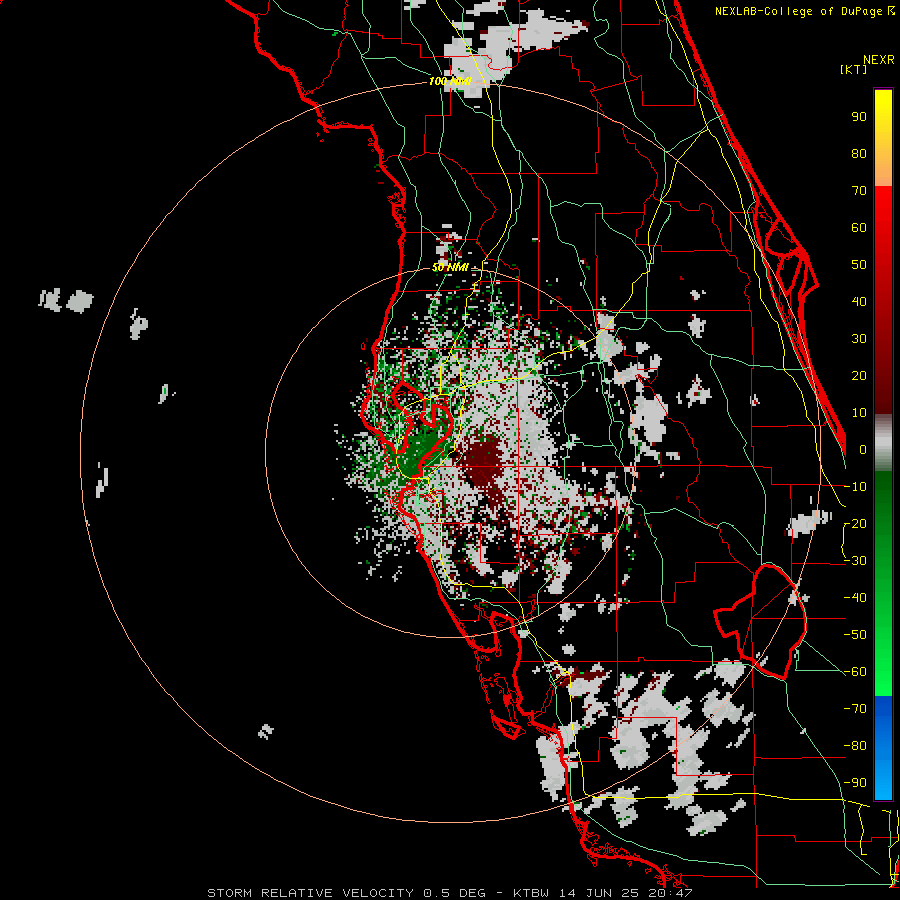
Task: Click the 100 NMI range ring label
Action: coord(450,82)
